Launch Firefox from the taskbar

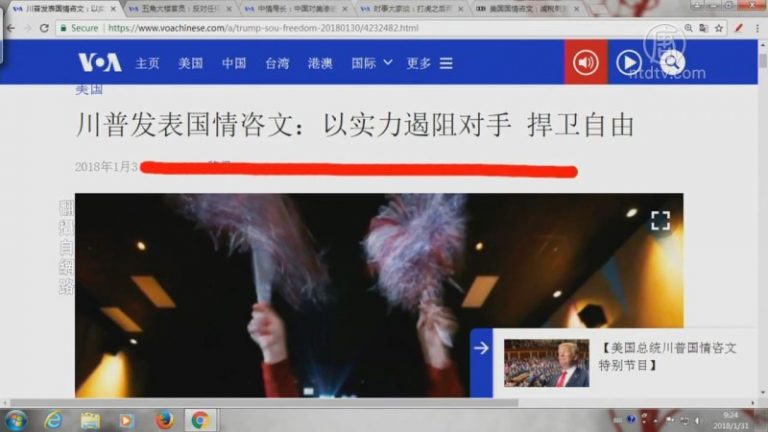(x=164, y=420)
